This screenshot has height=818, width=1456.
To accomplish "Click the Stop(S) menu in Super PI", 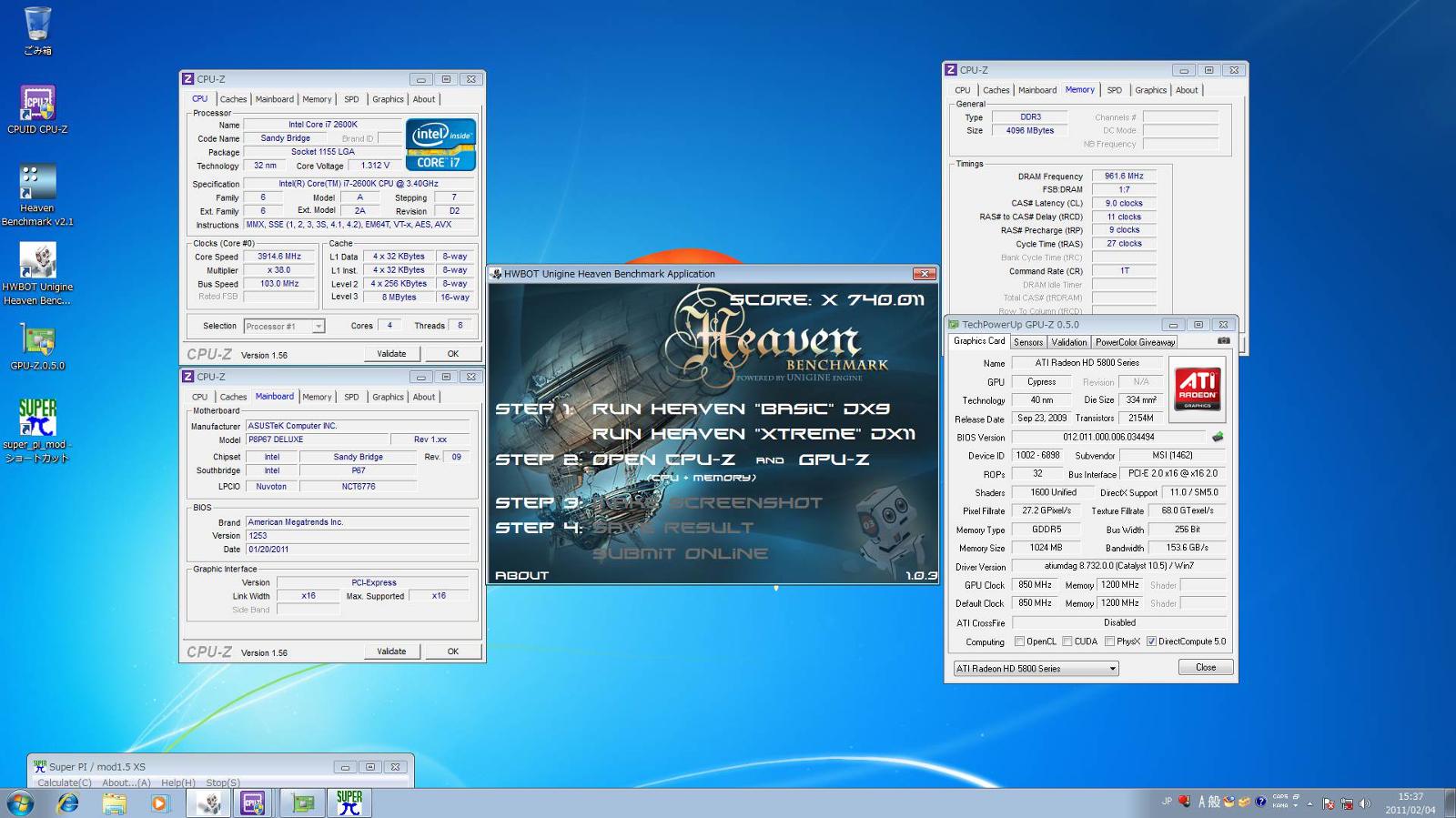I will click(223, 783).
